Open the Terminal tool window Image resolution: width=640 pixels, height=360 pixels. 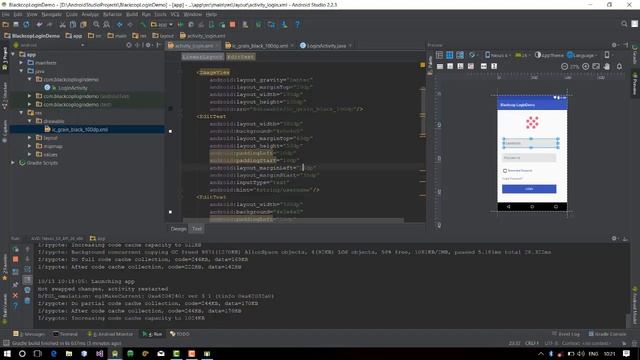pos(65,334)
